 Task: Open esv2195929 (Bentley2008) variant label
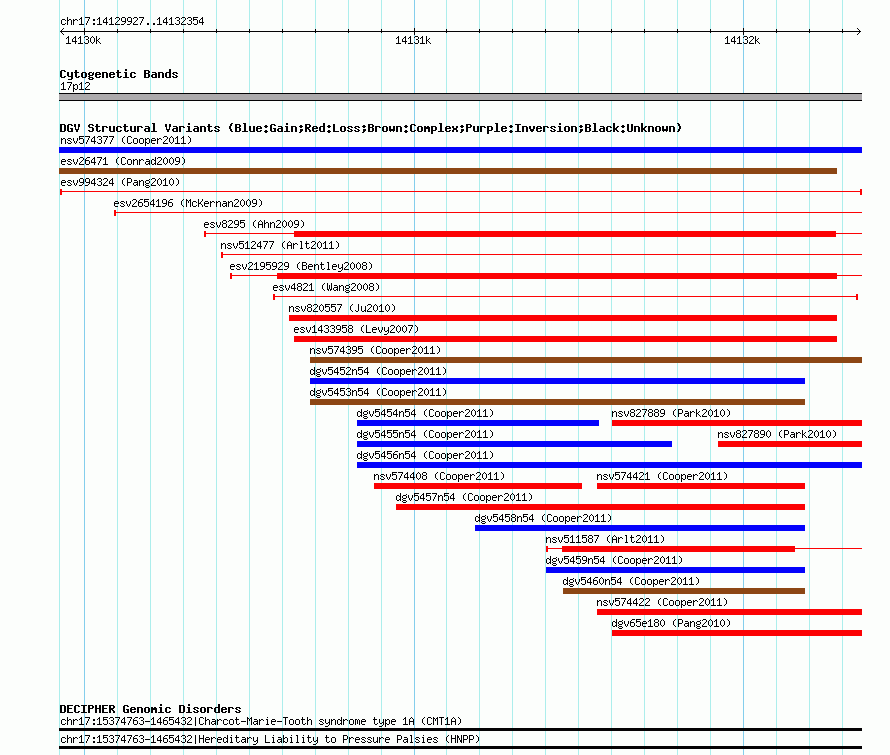pos(301,266)
